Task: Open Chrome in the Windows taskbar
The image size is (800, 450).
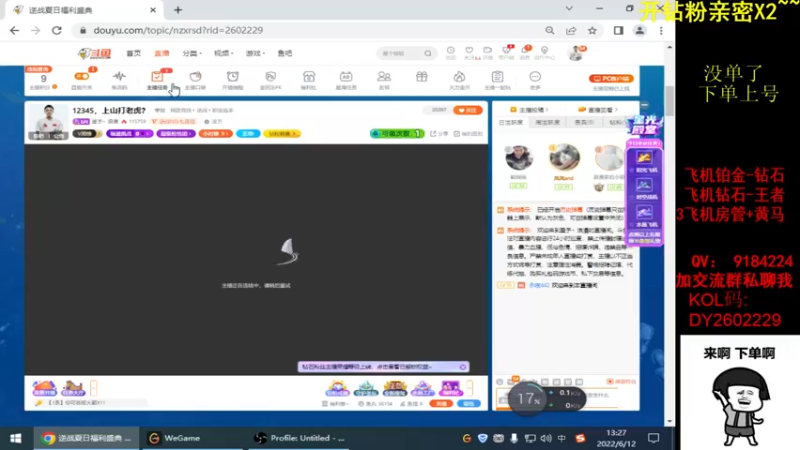Action: point(87,438)
